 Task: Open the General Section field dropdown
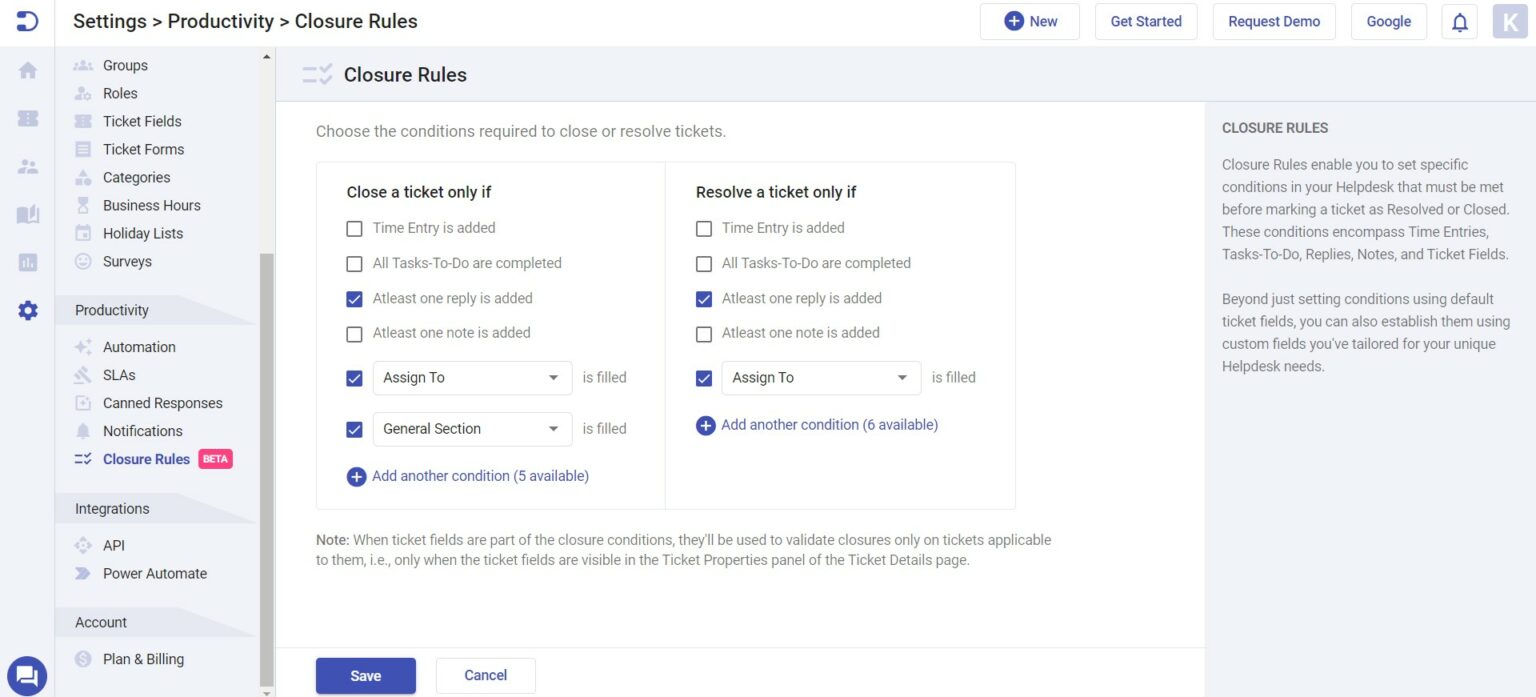click(472, 429)
